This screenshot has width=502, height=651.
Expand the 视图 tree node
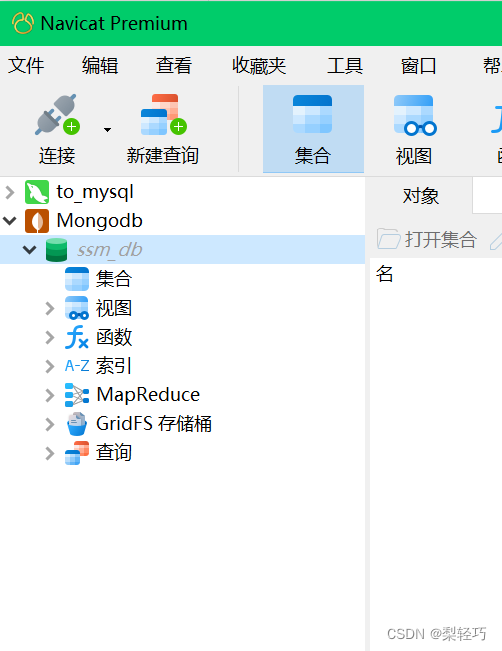50,308
